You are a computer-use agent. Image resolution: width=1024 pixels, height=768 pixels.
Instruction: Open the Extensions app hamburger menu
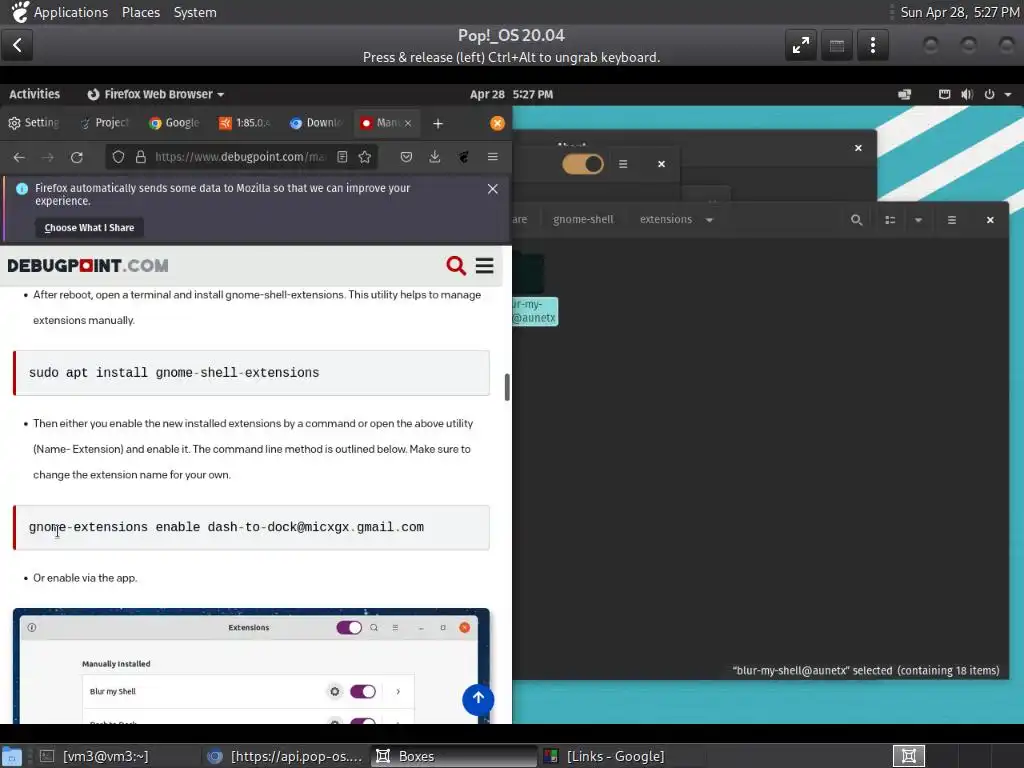(x=623, y=165)
